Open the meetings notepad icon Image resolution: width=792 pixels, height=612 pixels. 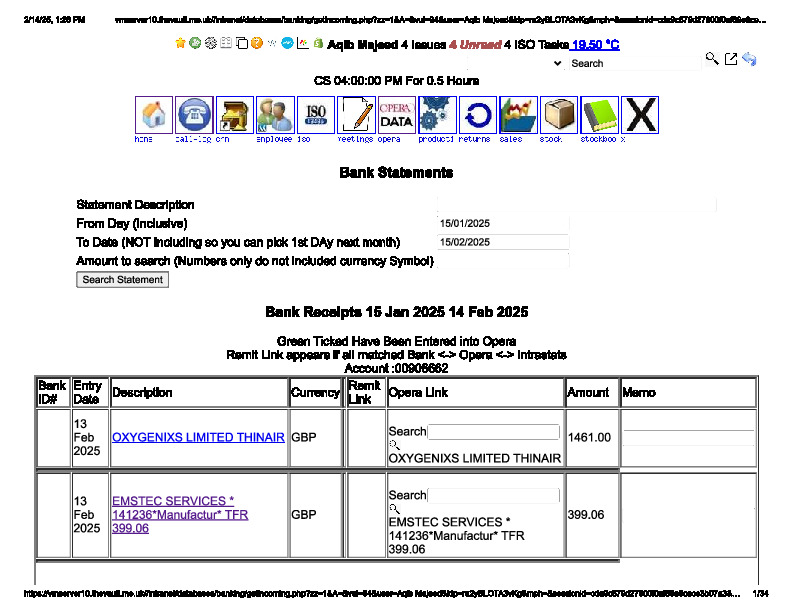pos(356,115)
